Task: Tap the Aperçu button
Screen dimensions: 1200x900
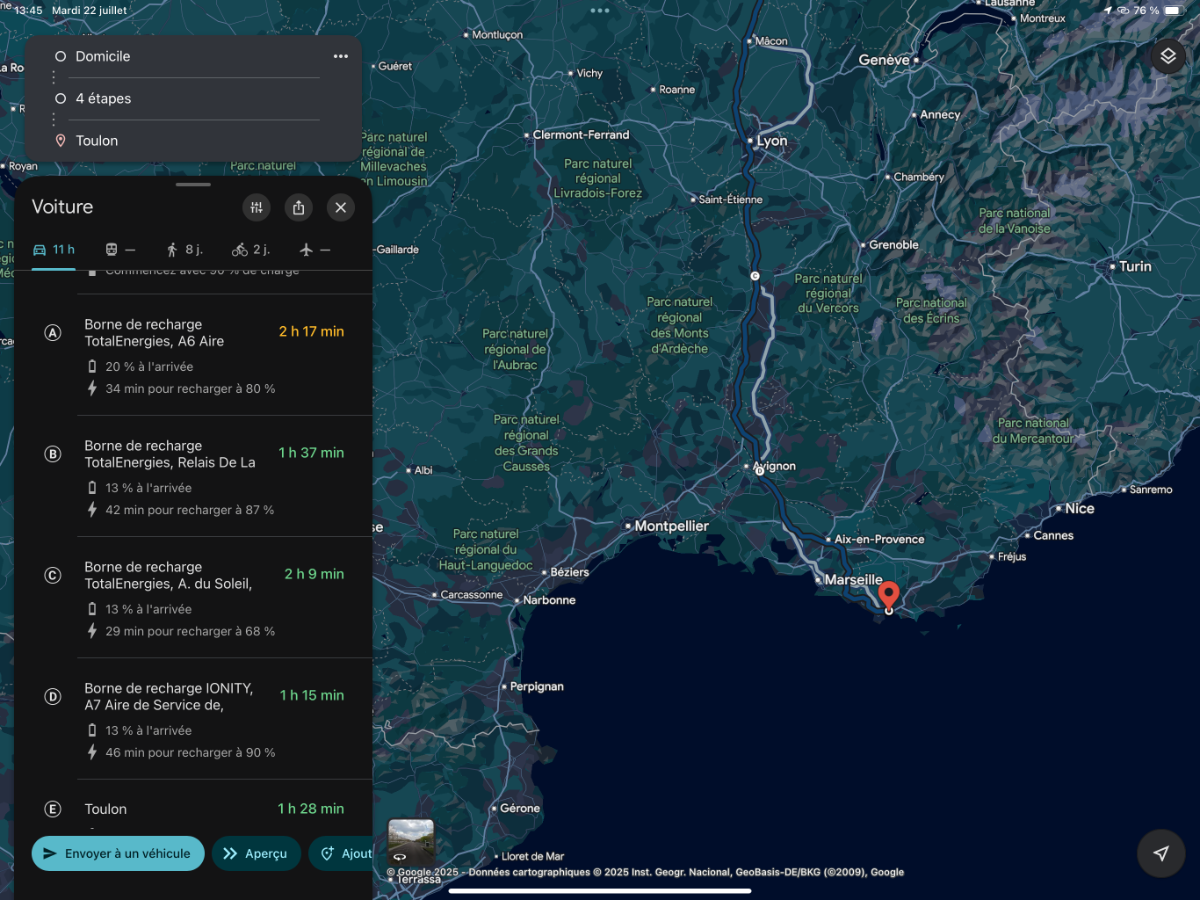Action: pyautogui.click(x=256, y=853)
